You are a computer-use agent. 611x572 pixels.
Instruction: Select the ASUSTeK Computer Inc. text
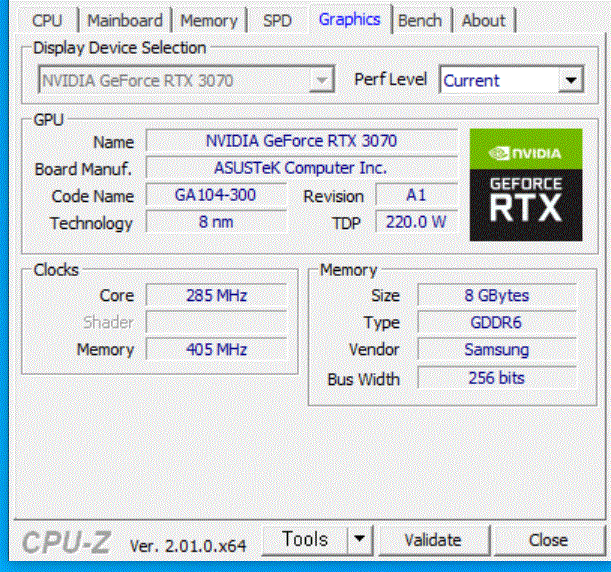coord(300,168)
